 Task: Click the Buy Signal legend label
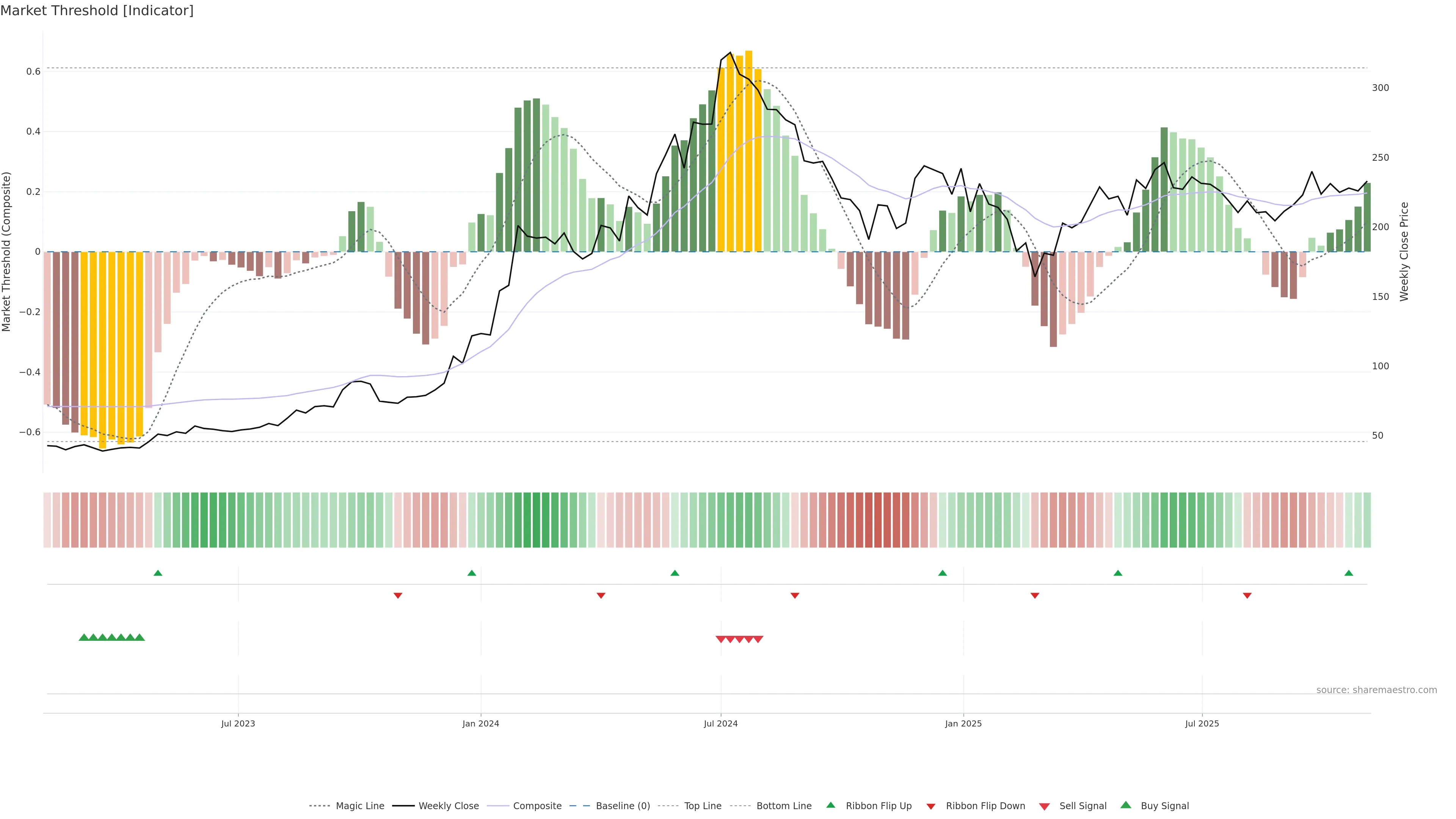click(1164, 806)
